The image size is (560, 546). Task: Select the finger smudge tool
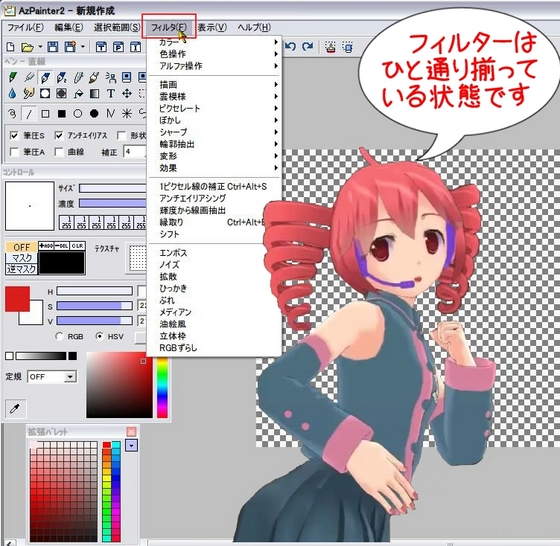28,94
